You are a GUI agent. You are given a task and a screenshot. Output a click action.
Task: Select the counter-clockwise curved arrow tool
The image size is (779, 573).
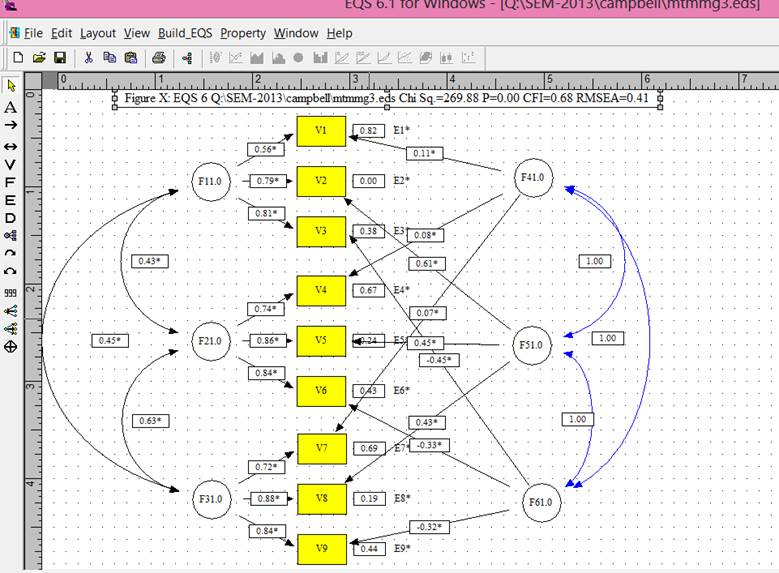pyautogui.click(x=10, y=271)
